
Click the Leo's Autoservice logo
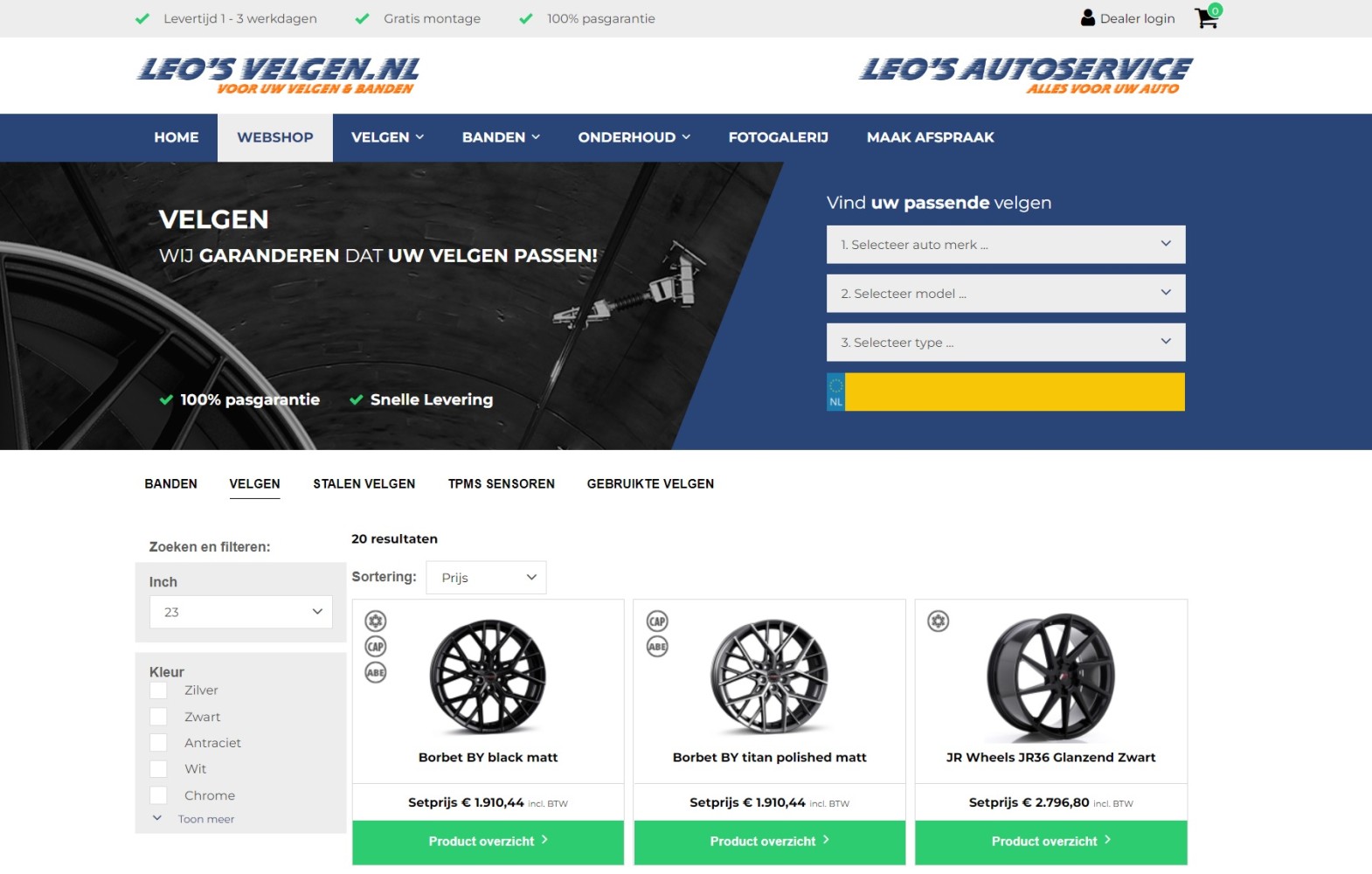click(x=1025, y=75)
